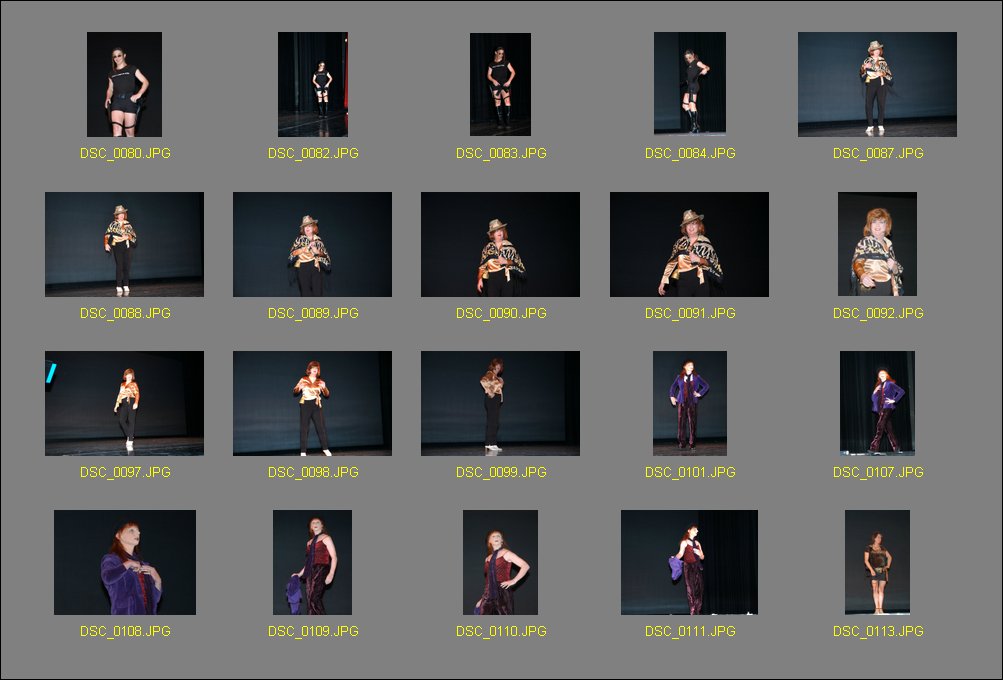
Task: Open thumbnail DSC_0109.JPG
Action: point(312,562)
